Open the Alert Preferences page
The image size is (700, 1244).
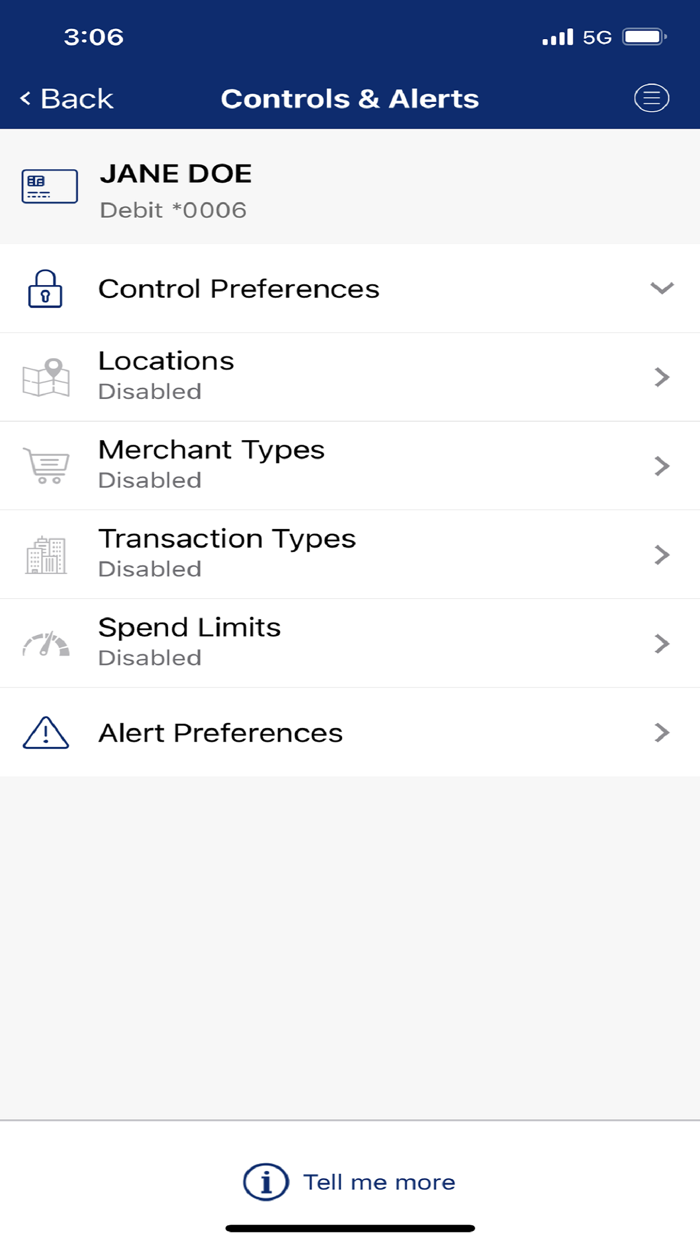click(350, 732)
